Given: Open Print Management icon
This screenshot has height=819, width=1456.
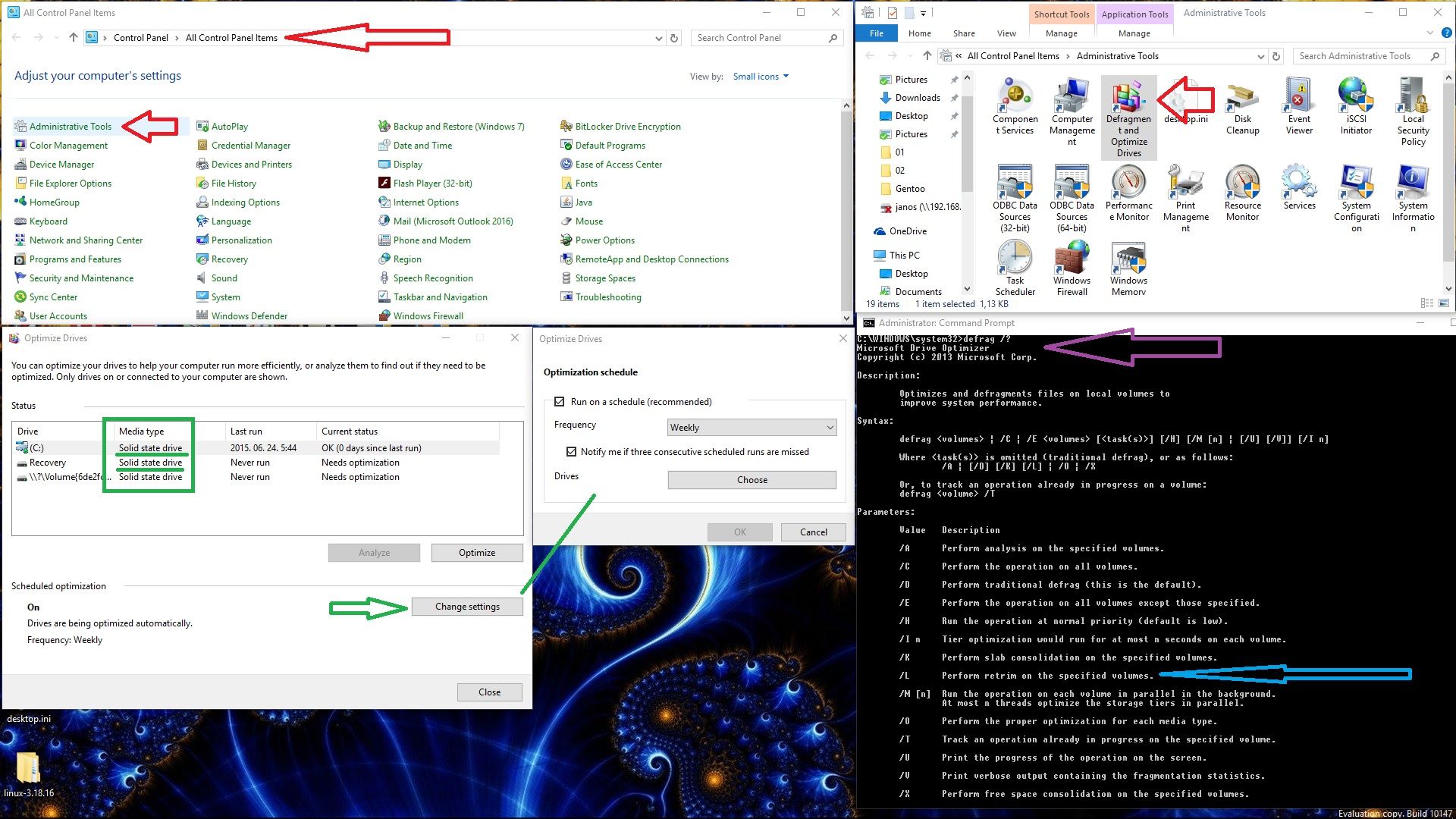Looking at the screenshot, I should point(1185,199).
